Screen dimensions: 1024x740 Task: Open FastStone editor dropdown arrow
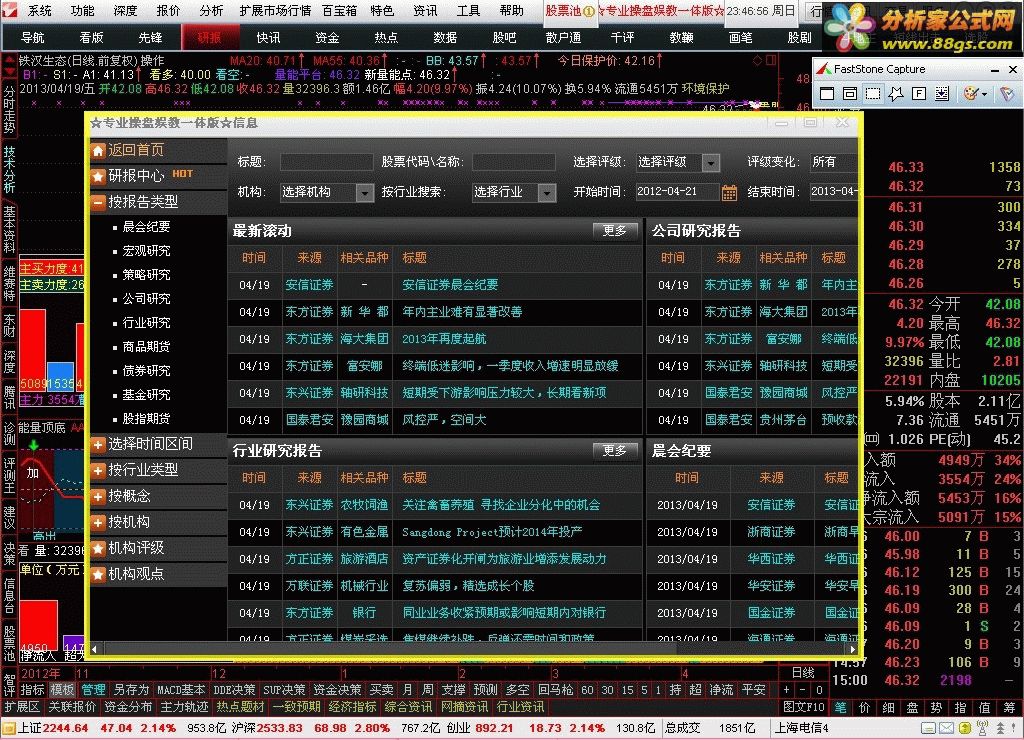coord(984,94)
